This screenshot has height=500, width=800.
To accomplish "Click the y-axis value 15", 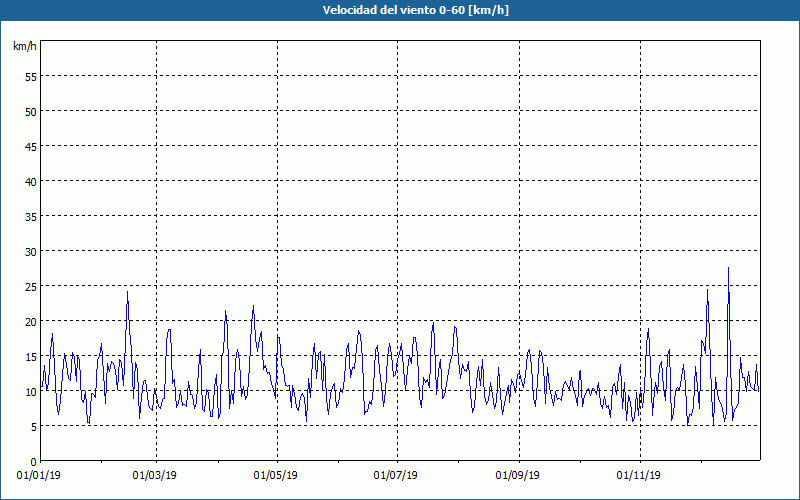I will coord(31,357).
